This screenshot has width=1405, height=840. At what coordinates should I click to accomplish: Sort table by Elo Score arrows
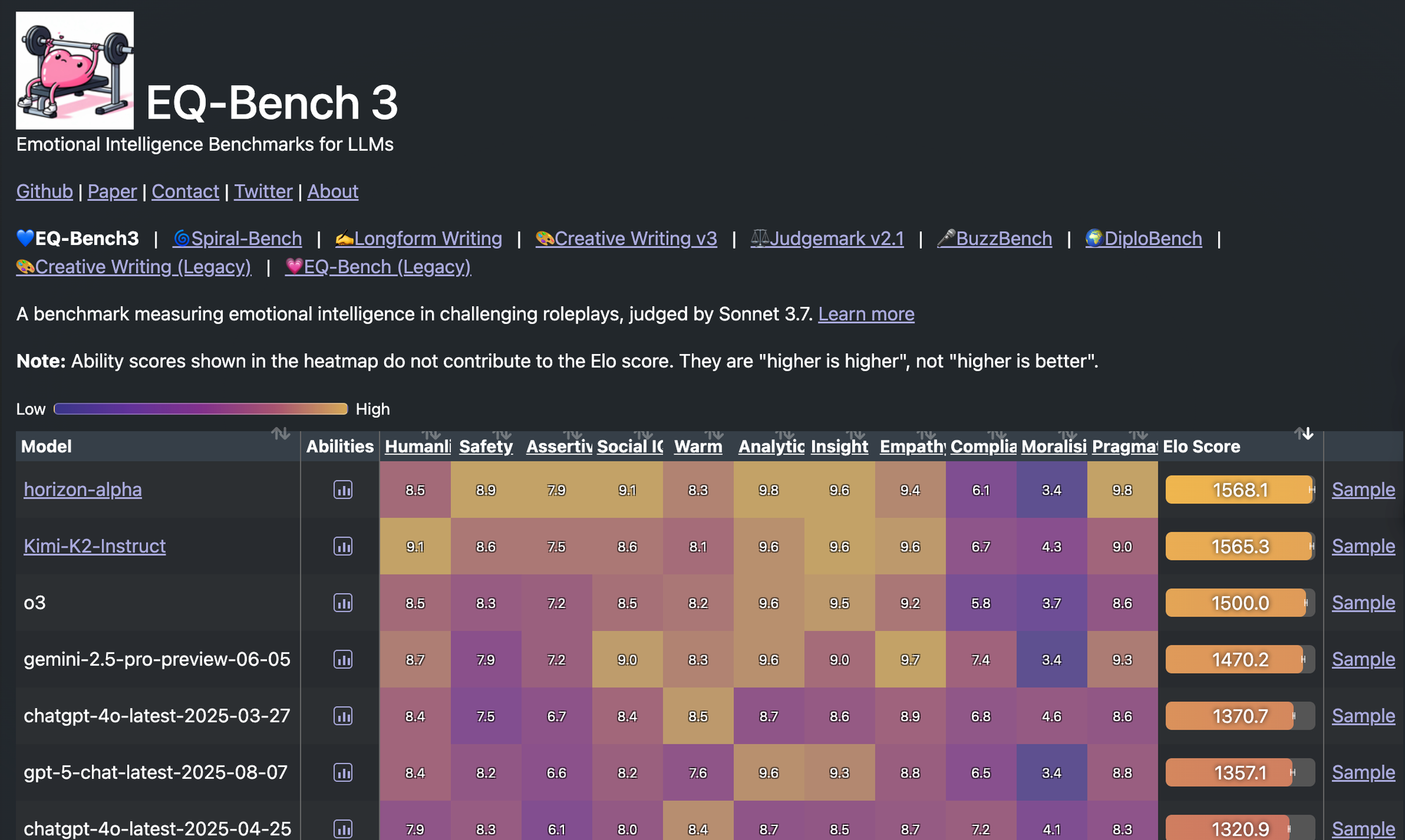click(x=1304, y=433)
